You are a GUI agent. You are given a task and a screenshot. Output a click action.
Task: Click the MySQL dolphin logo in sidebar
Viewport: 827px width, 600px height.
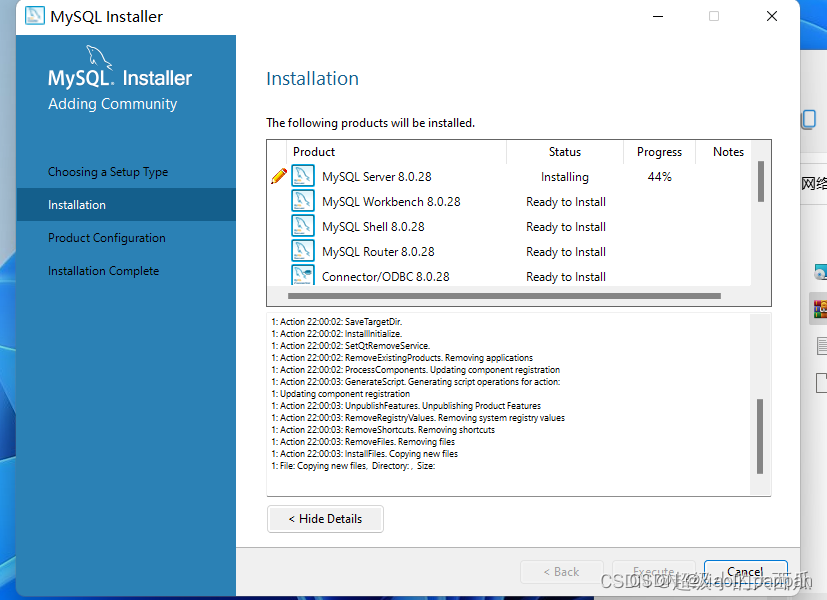tap(99, 57)
